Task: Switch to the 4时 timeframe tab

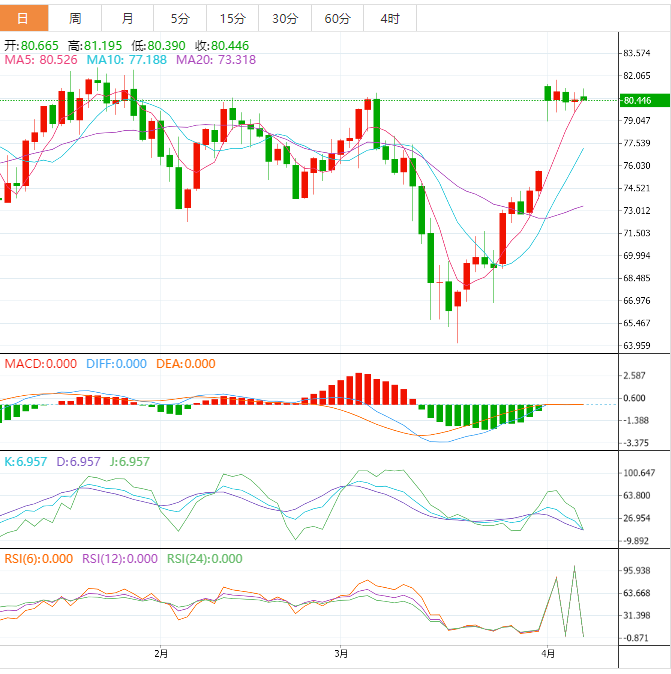Action: click(390, 19)
